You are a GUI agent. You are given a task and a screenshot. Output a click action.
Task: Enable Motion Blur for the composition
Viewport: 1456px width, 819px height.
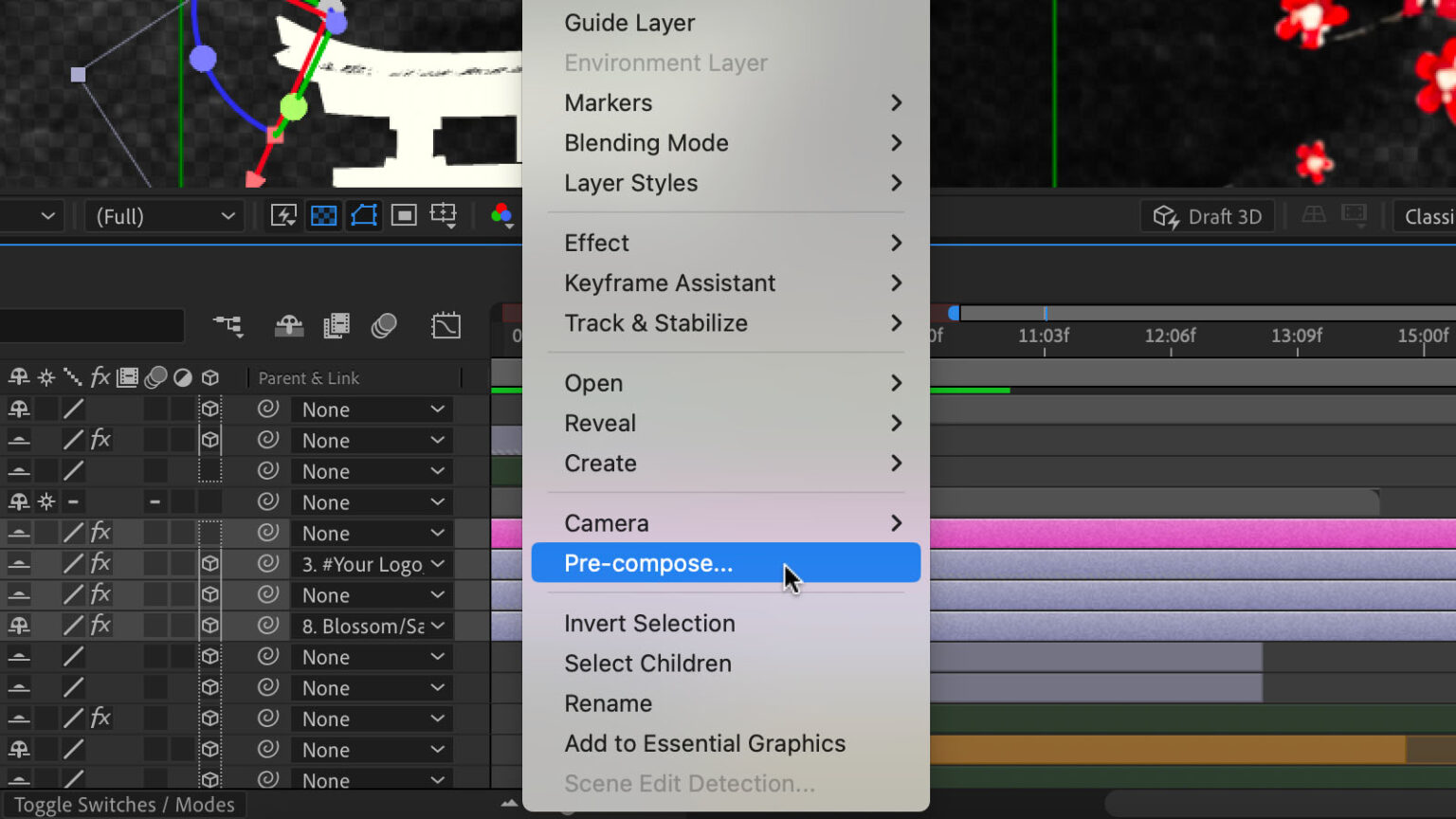point(383,326)
